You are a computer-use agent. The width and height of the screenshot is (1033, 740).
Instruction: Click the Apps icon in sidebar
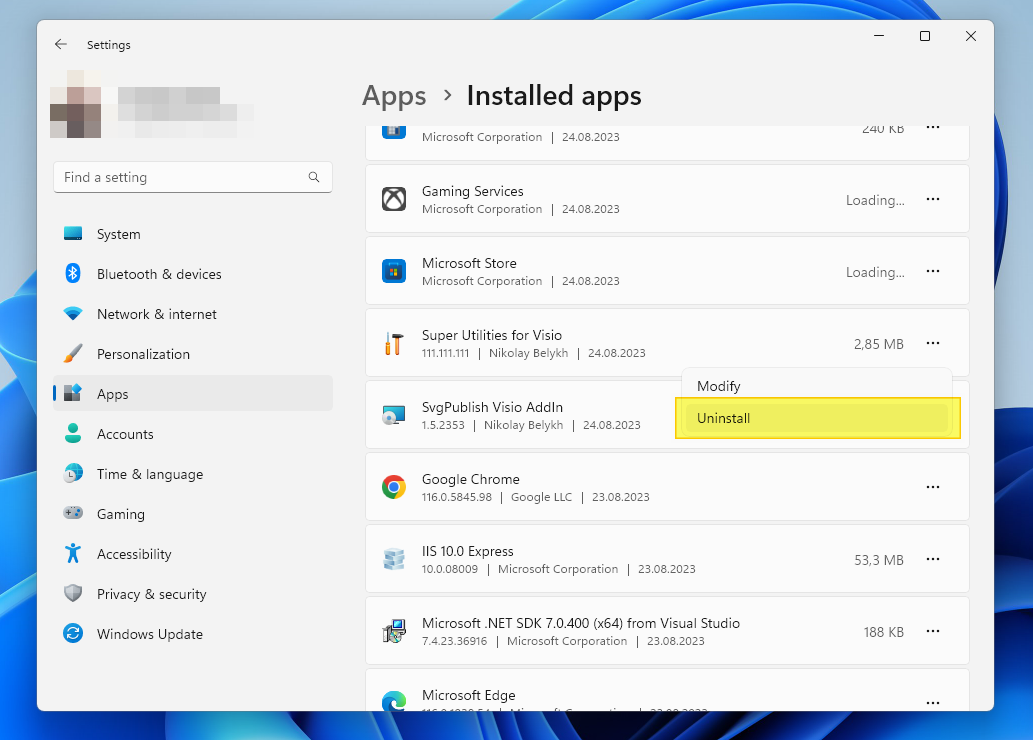click(73, 393)
